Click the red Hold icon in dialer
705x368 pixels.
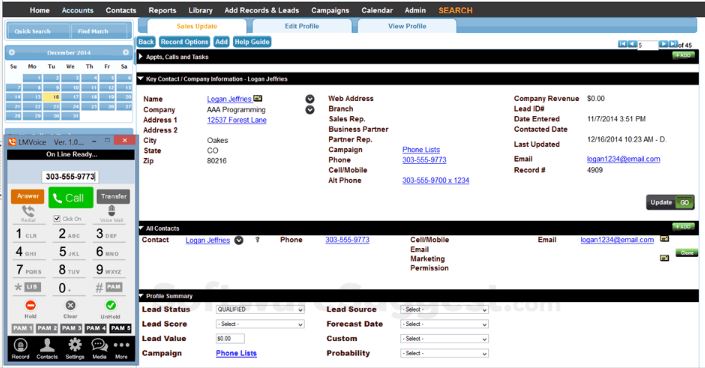30,305
